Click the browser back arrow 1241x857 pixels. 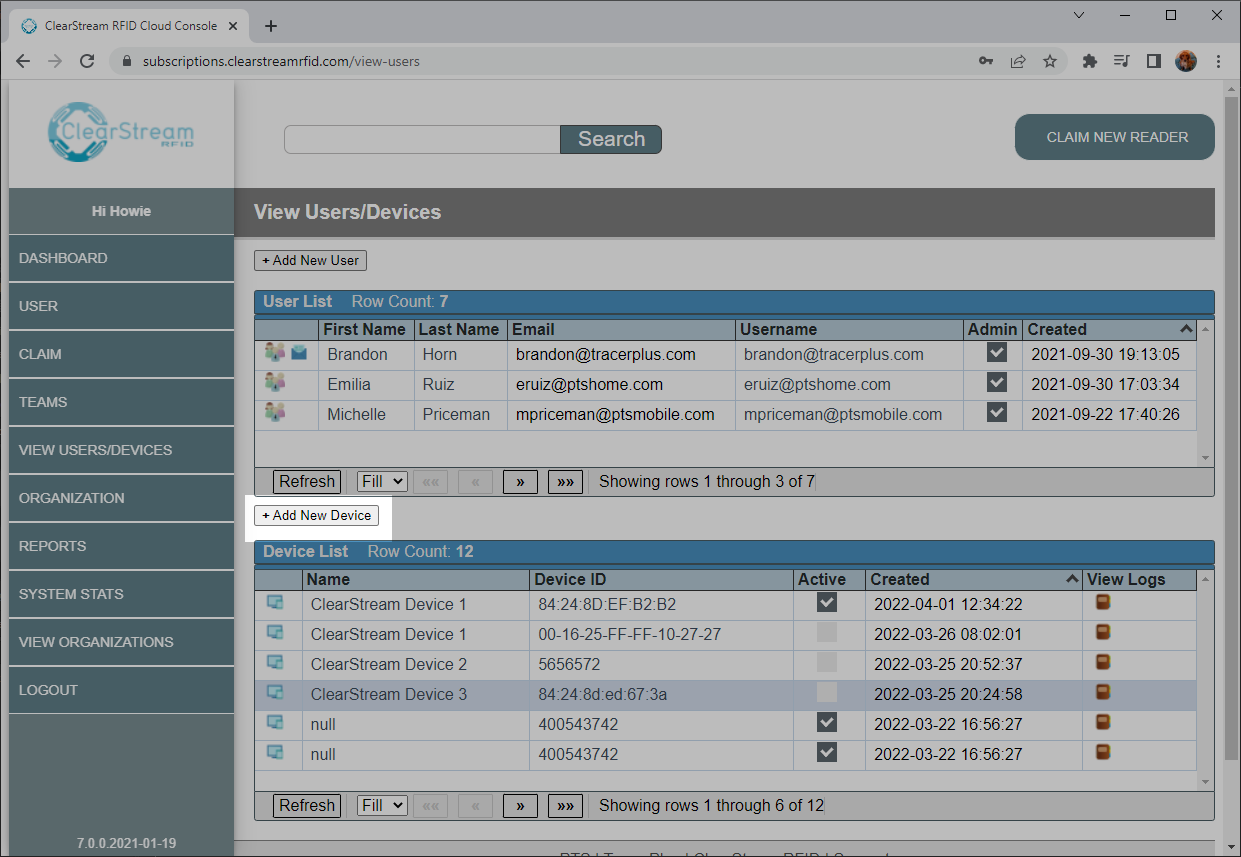point(23,61)
